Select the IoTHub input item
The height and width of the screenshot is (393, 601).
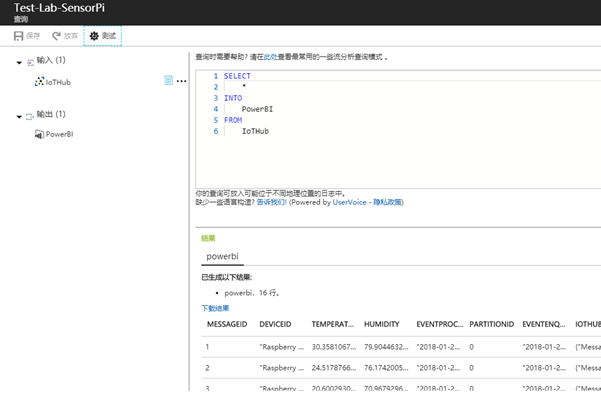point(58,82)
